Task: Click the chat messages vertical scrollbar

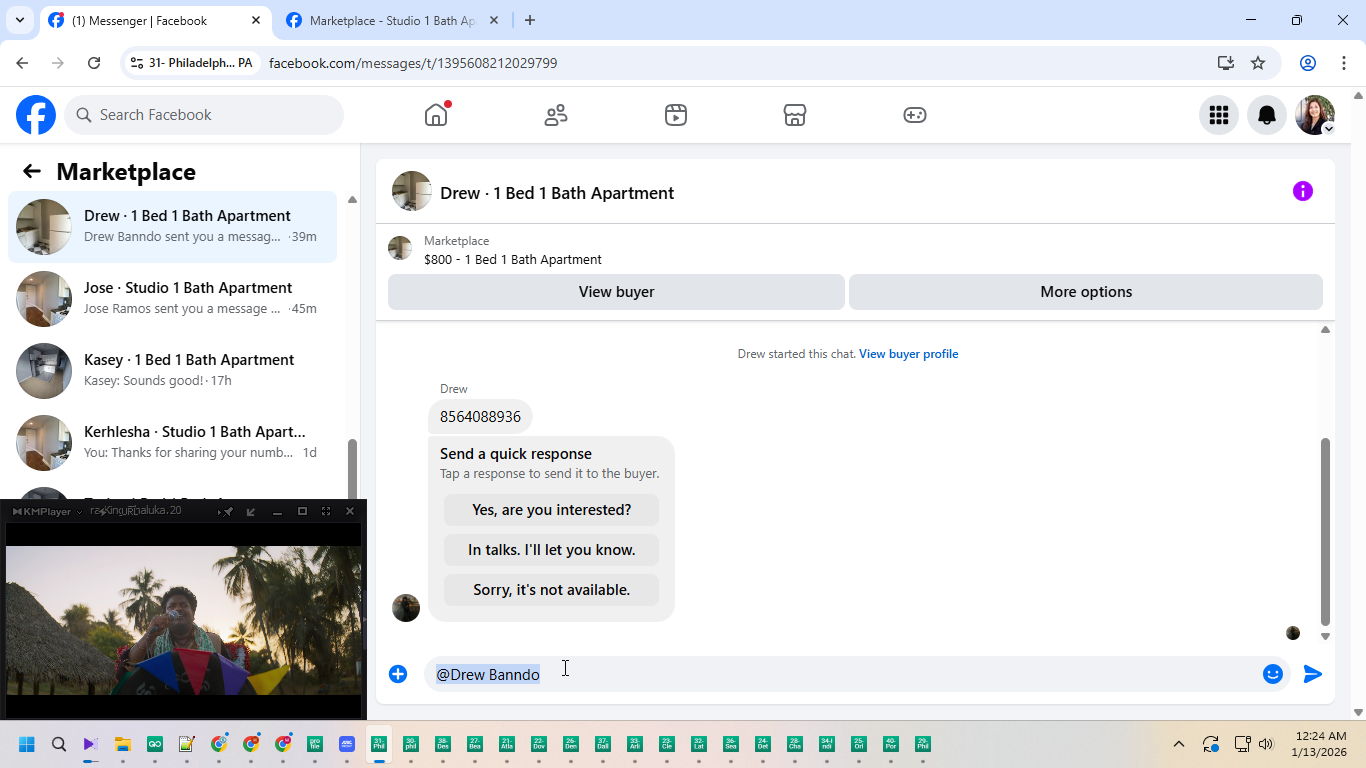Action: pyautogui.click(x=1325, y=531)
